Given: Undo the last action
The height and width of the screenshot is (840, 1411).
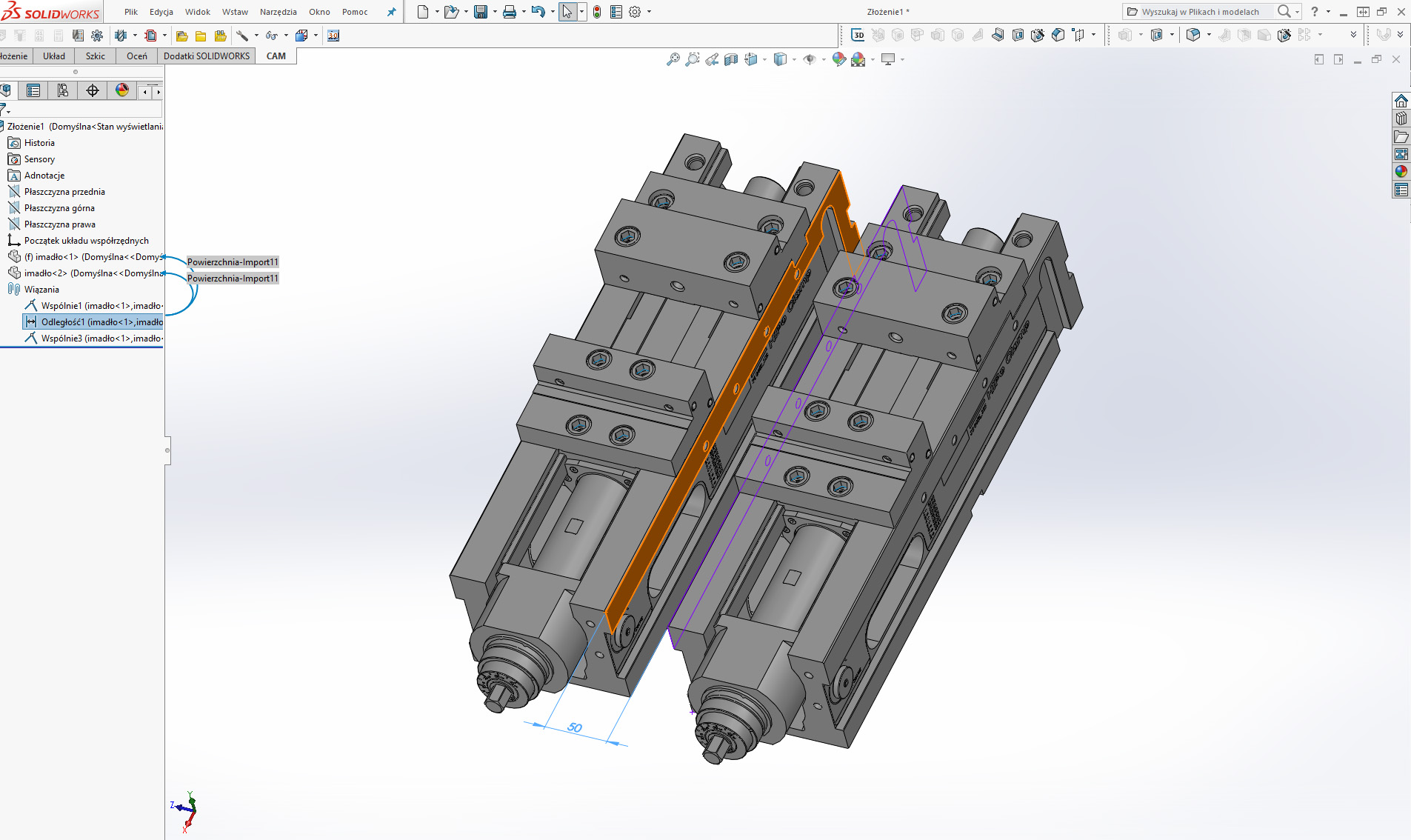Looking at the screenshot, I should [x=538, y=12].
